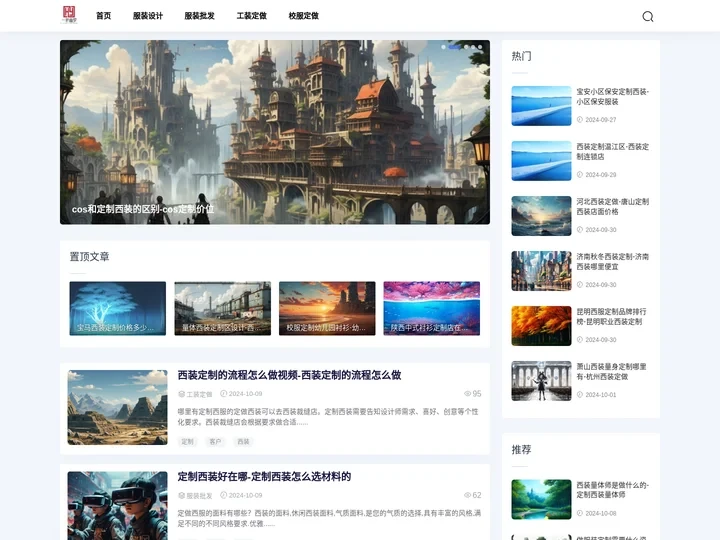720x540 pixels.
Task: Click the 西装 tag chip
Action: 243,442
